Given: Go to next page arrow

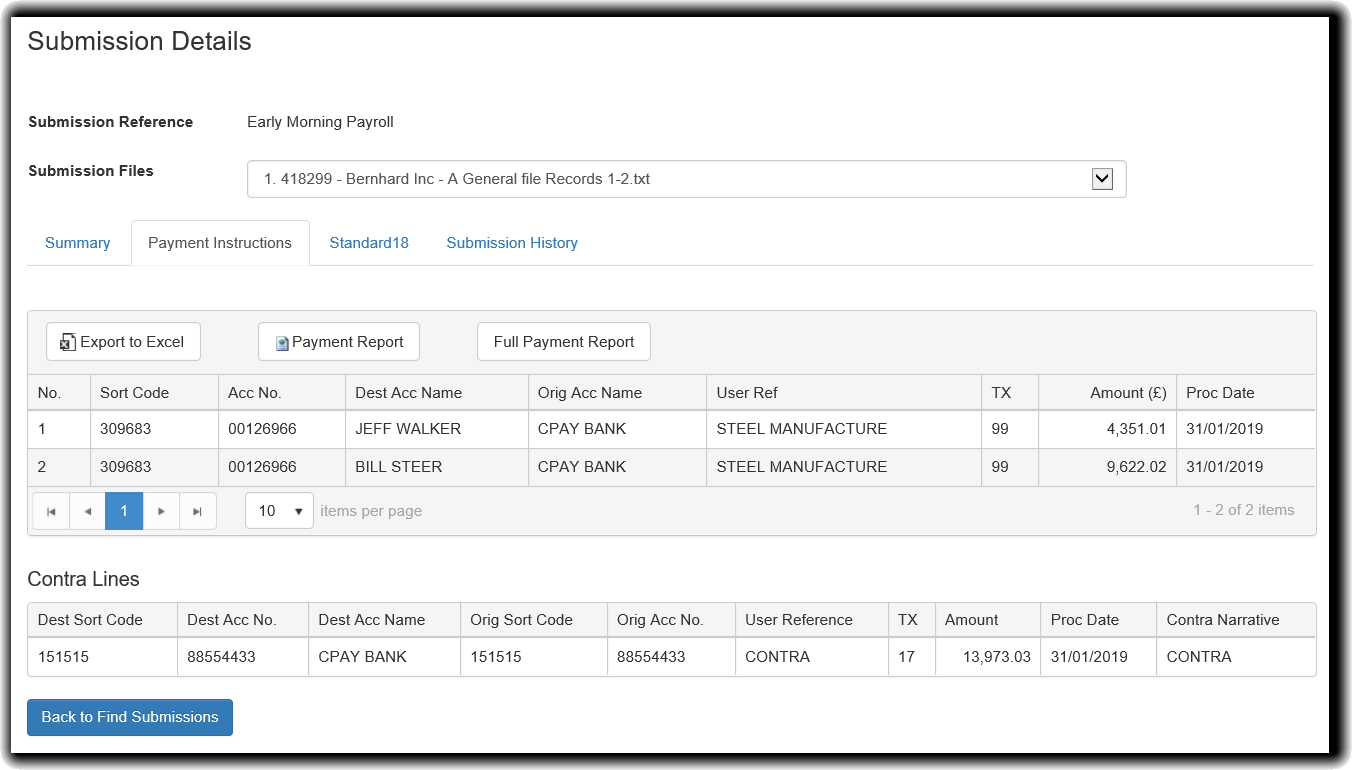Looking at the screenshot, I should 161,511.
